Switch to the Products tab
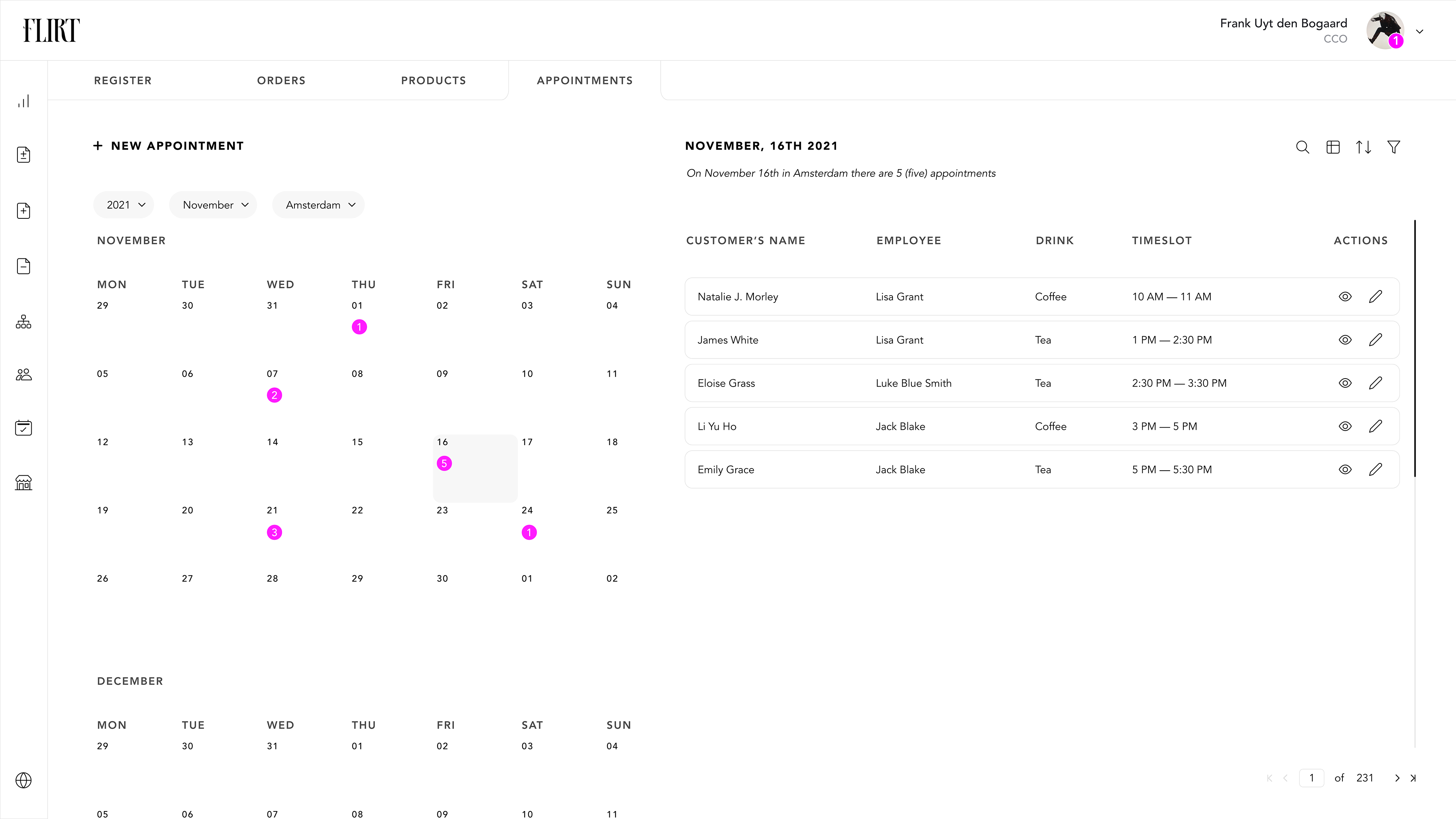 click(433, 80)
